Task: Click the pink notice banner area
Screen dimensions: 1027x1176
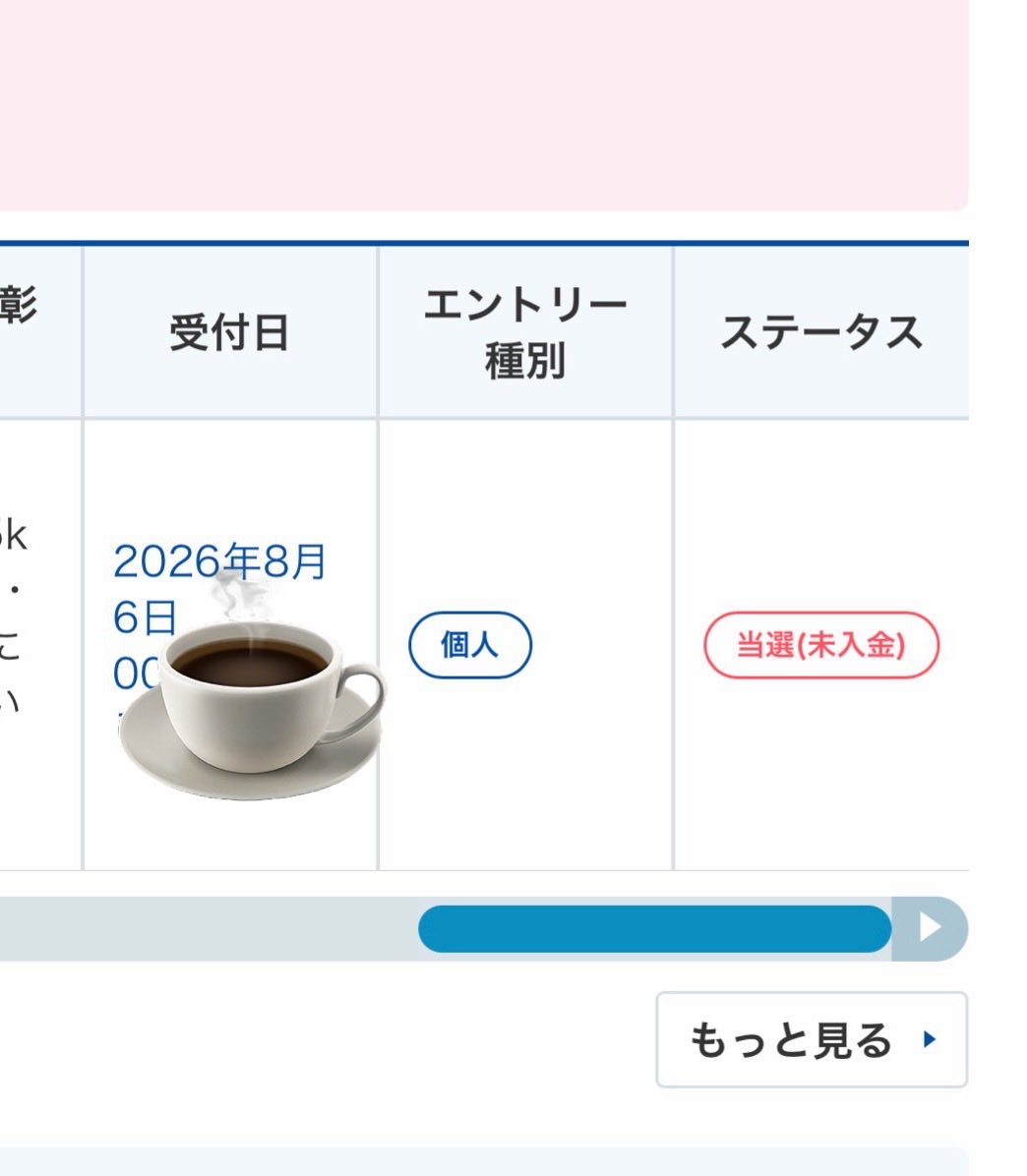Action: point(484,105)
